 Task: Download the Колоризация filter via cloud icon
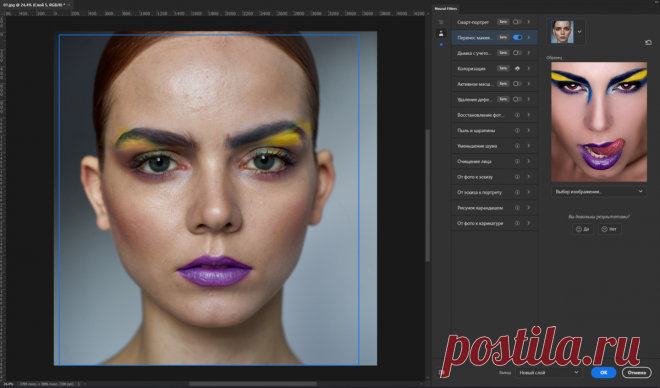pos(517,68)
